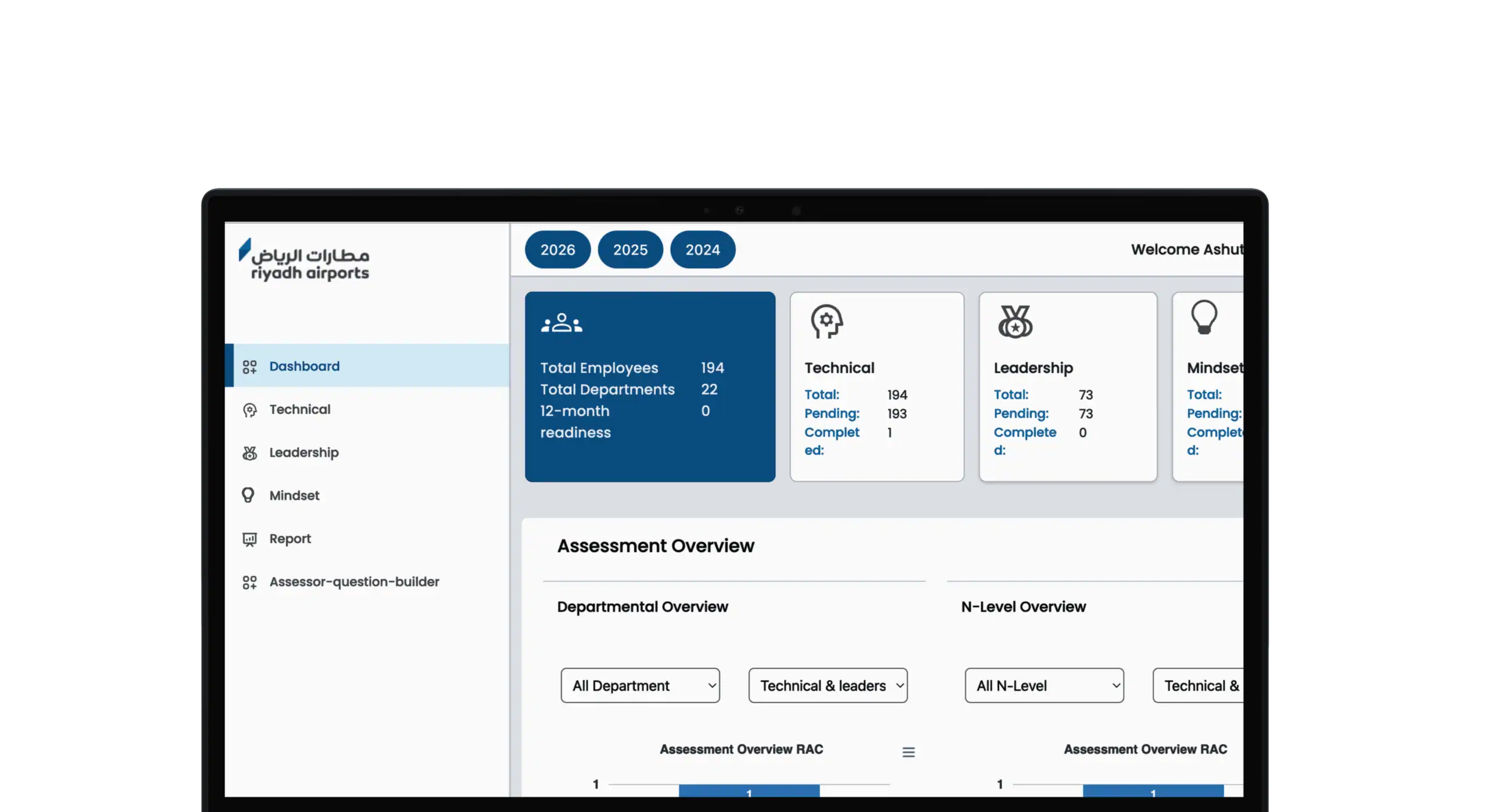
Task: Open Assessor-question-builder from sidebar
Action: 367,581
